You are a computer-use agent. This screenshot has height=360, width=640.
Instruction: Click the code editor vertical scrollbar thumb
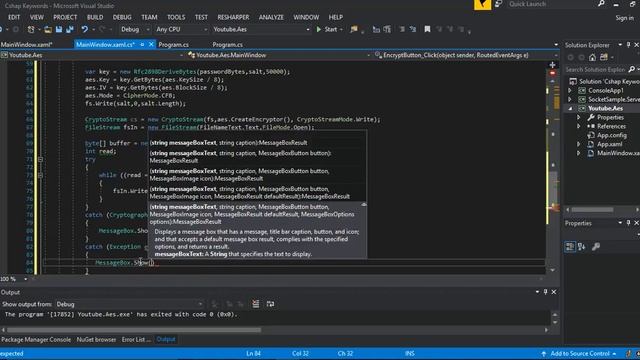tap(553, 190)
